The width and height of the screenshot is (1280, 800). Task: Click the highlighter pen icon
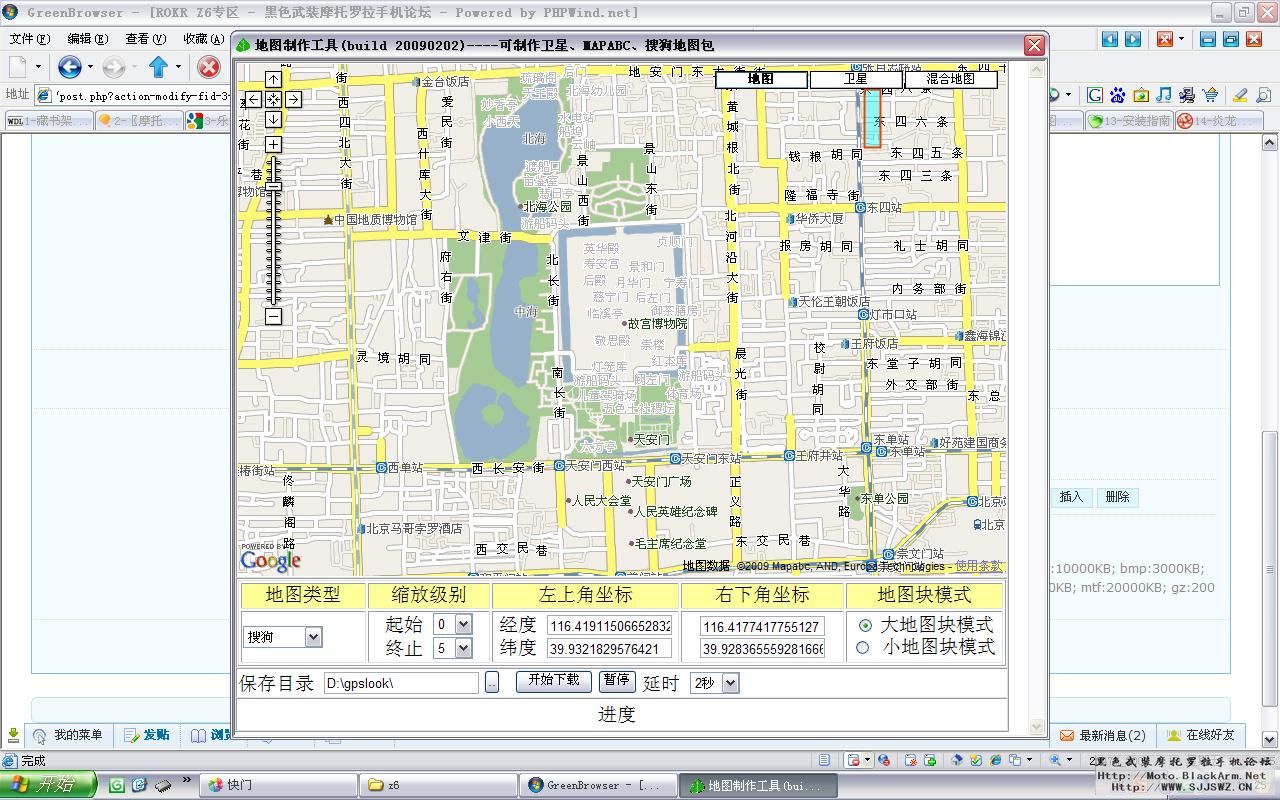pos(1240,95)
